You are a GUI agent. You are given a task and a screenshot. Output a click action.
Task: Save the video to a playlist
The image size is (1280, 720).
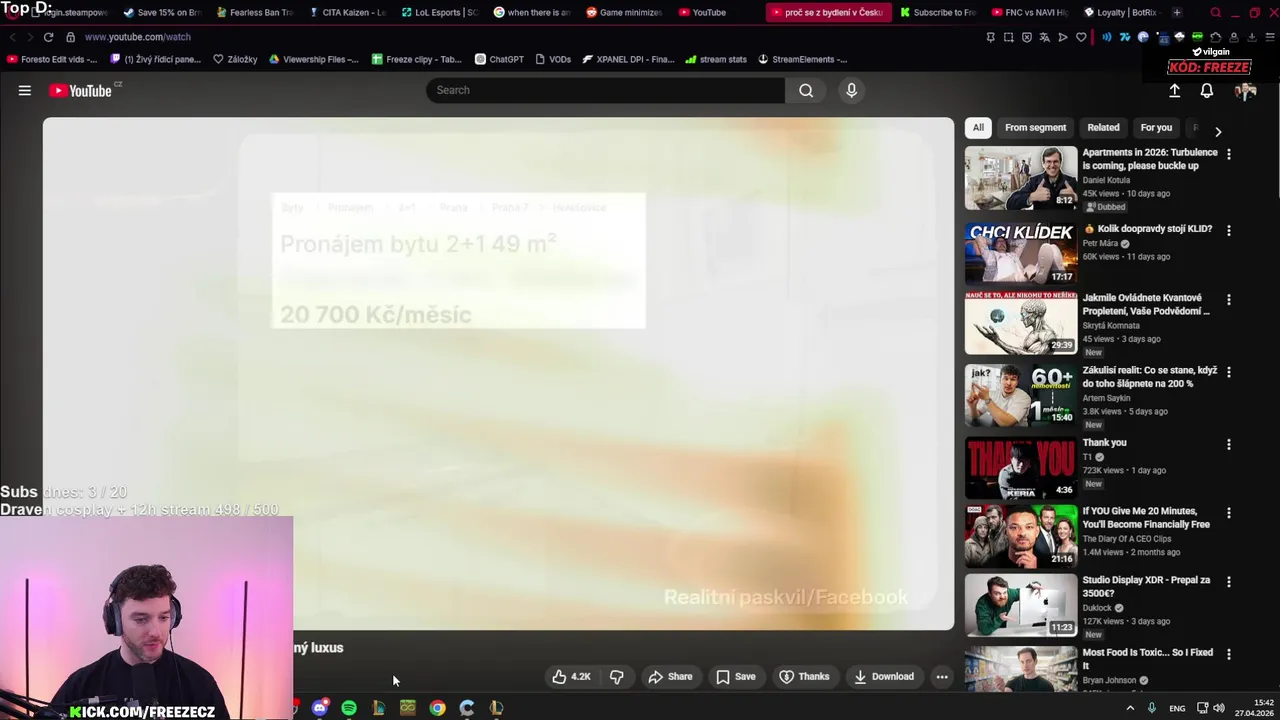pyautogui.click(x=736, y=677)
